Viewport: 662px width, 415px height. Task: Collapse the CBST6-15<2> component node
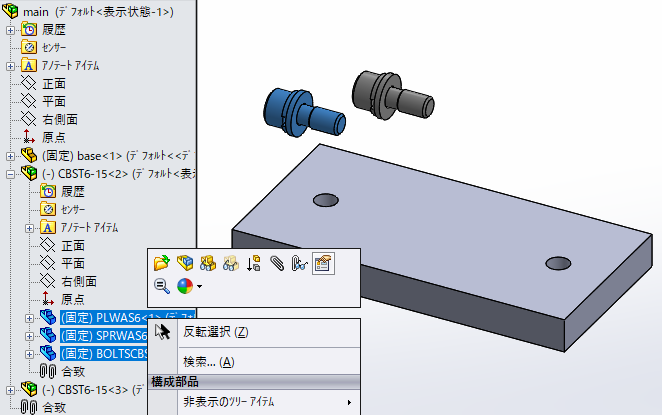point(11,173)
